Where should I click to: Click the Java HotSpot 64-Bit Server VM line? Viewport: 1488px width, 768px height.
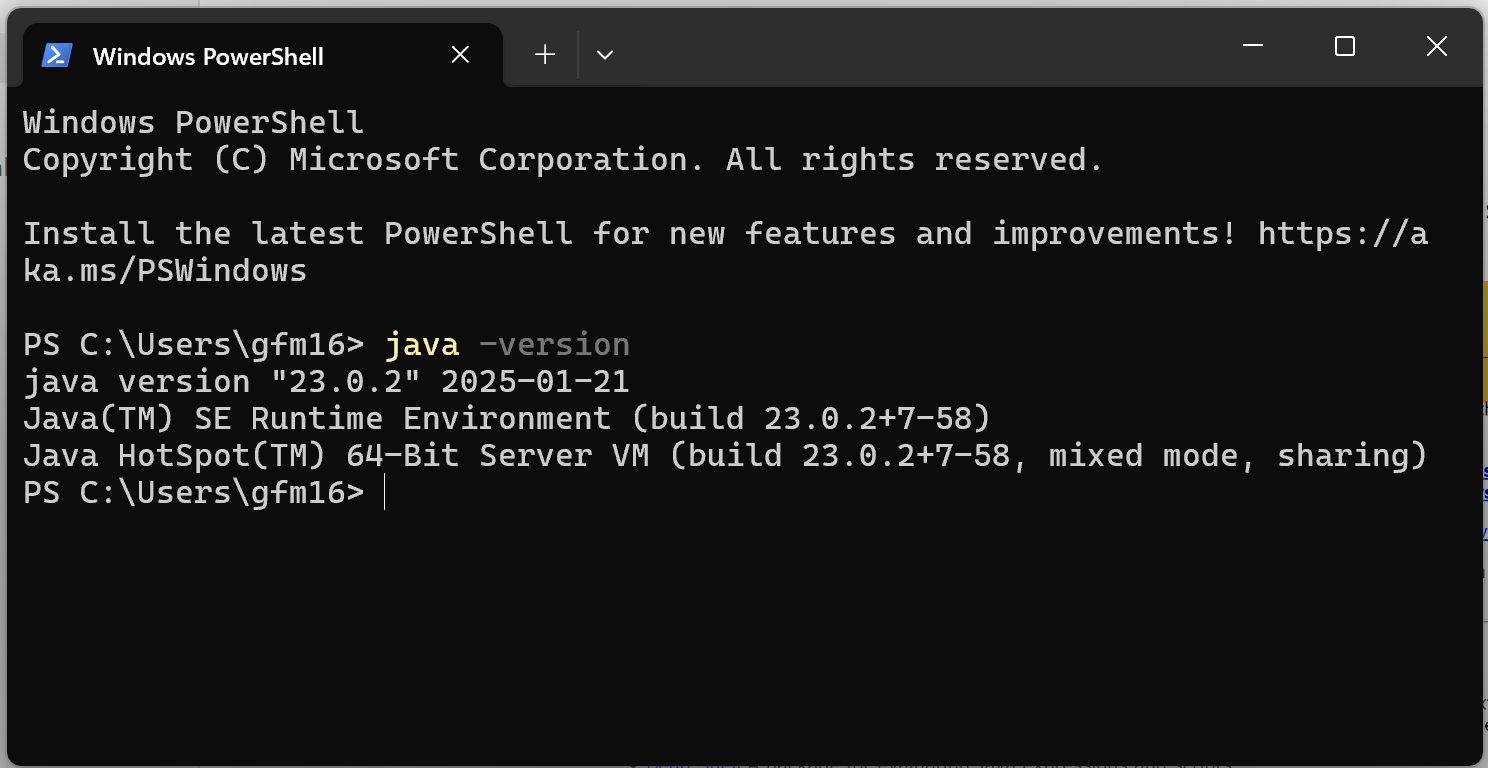725,455
